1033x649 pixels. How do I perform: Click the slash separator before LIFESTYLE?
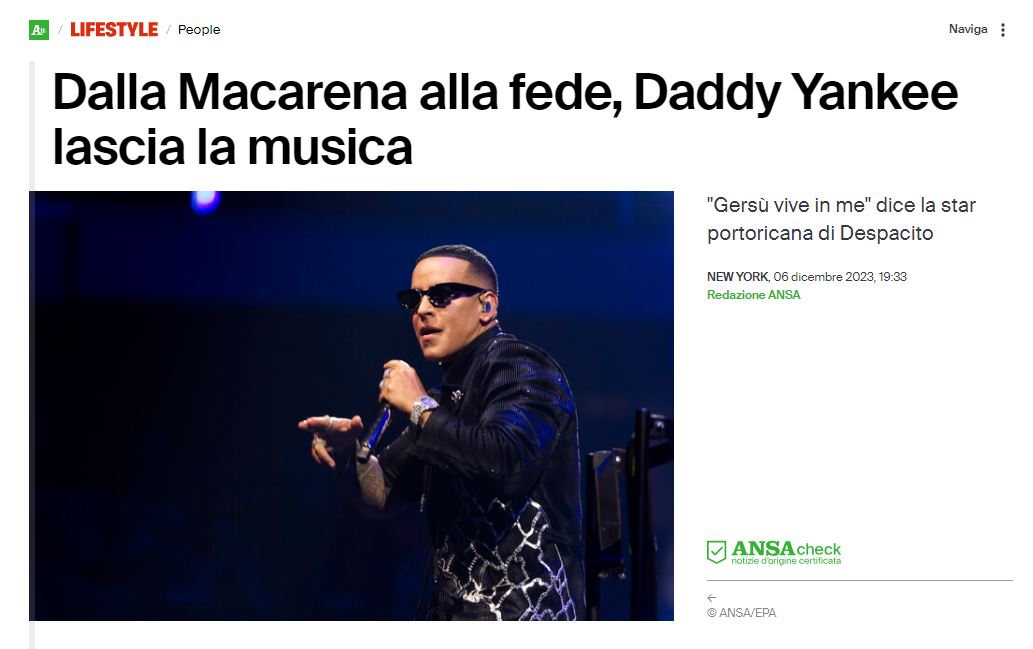coord(60,30)
